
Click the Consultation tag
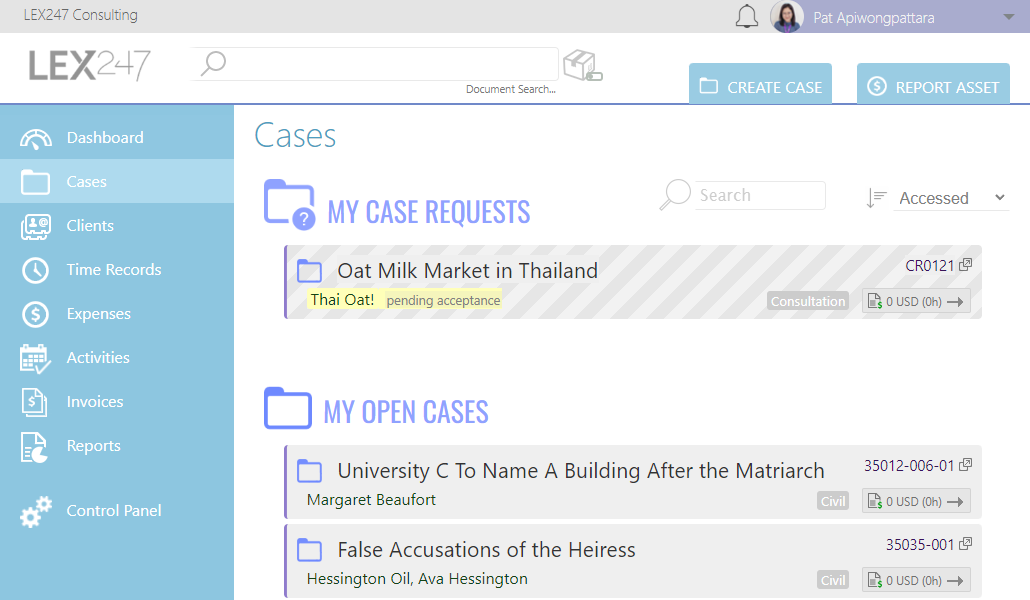(x=808, y=301)
